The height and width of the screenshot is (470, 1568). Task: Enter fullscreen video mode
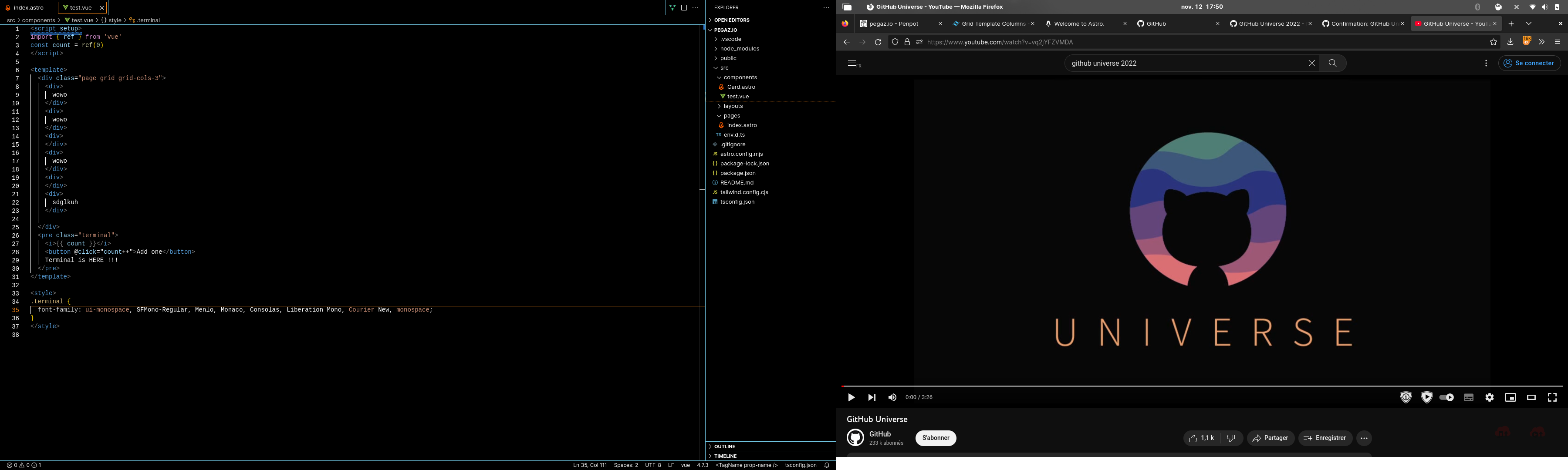pos(1552,397)
